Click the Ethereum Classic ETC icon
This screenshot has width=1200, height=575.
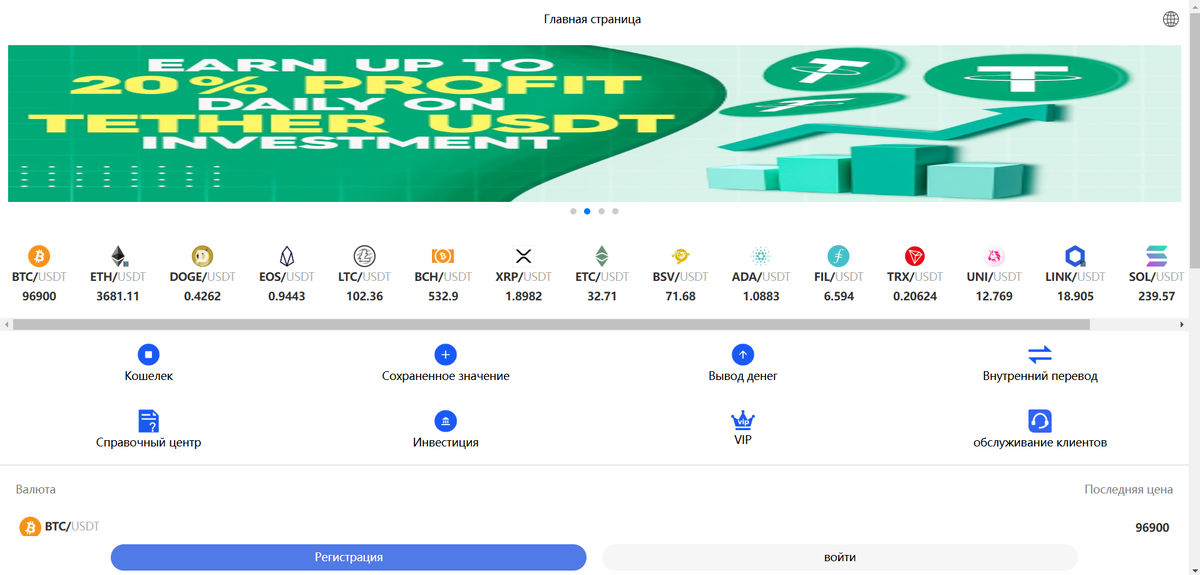point(602,256)
